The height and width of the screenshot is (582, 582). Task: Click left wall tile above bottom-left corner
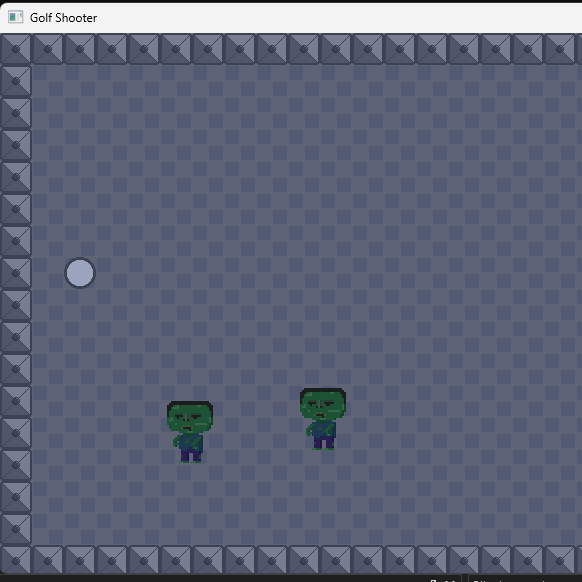click(x=16, y=529)
